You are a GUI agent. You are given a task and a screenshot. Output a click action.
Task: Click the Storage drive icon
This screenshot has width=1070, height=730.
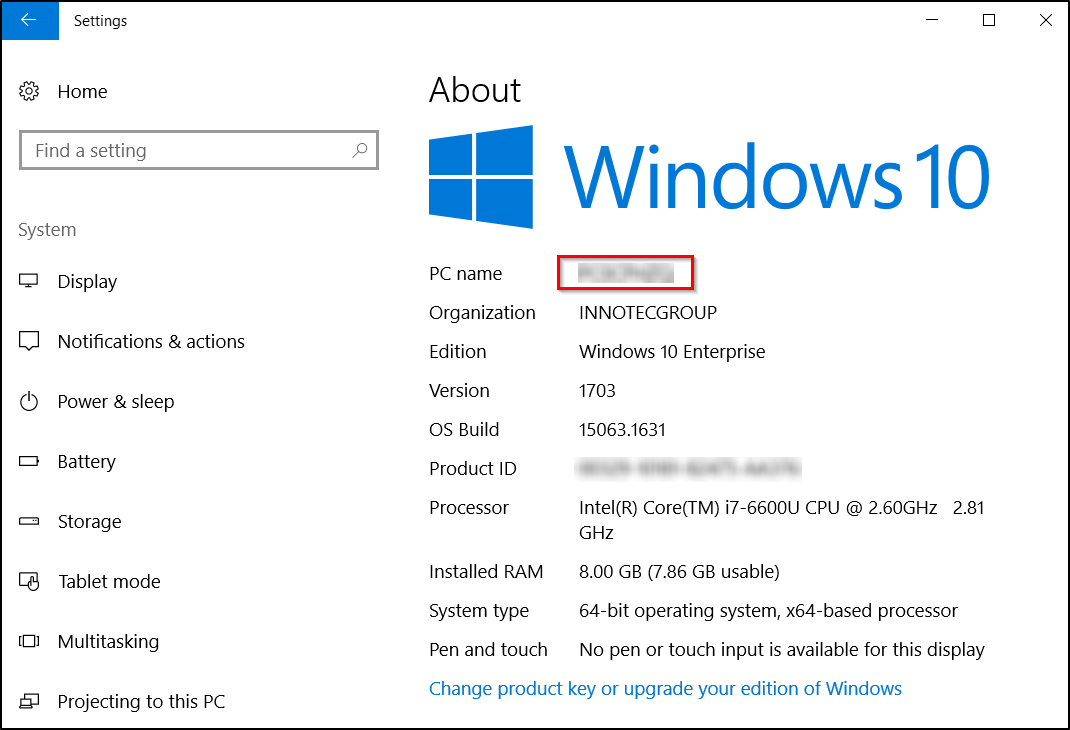29,521
